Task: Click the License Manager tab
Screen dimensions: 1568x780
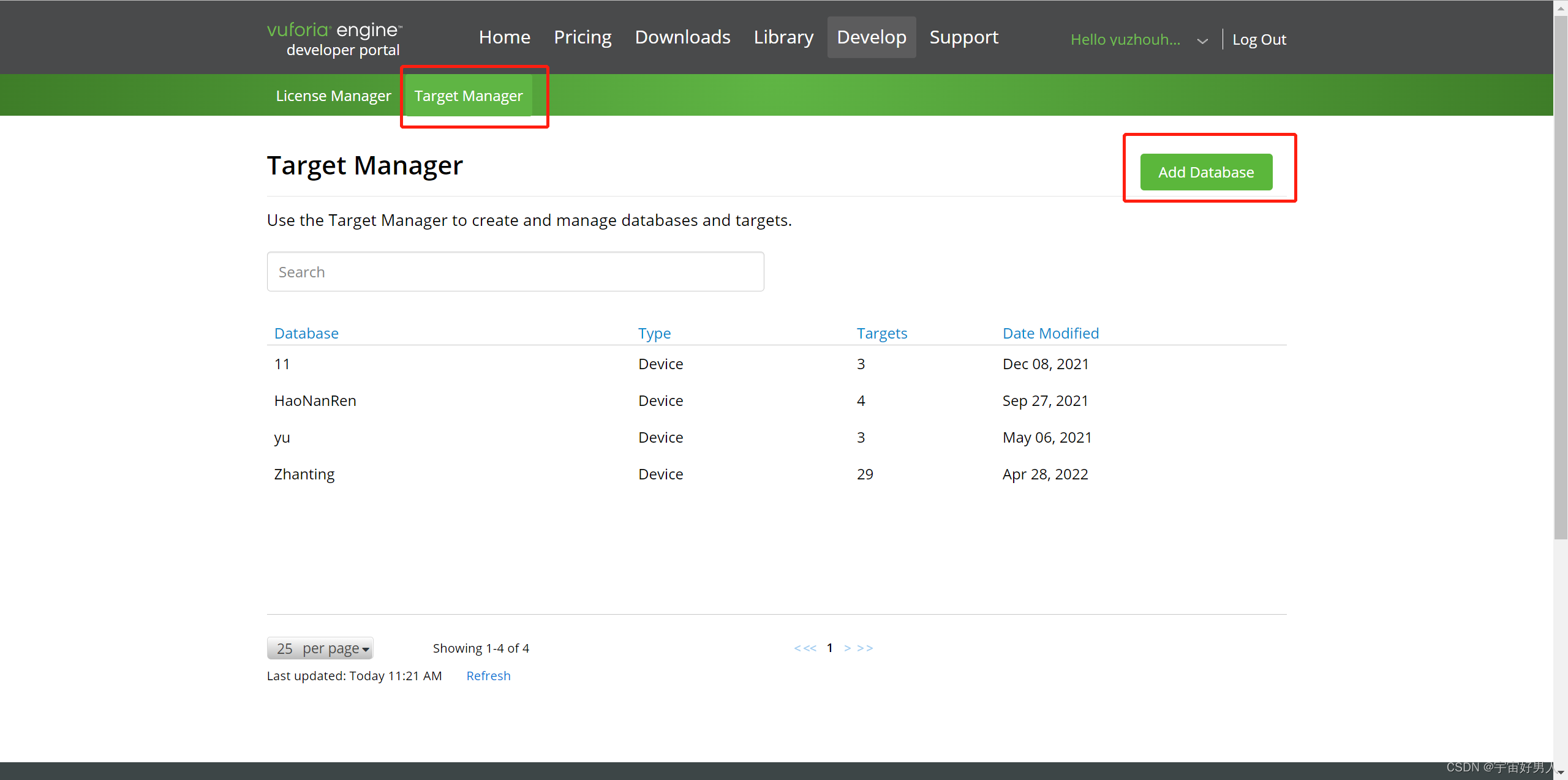Action: point(334,95)
